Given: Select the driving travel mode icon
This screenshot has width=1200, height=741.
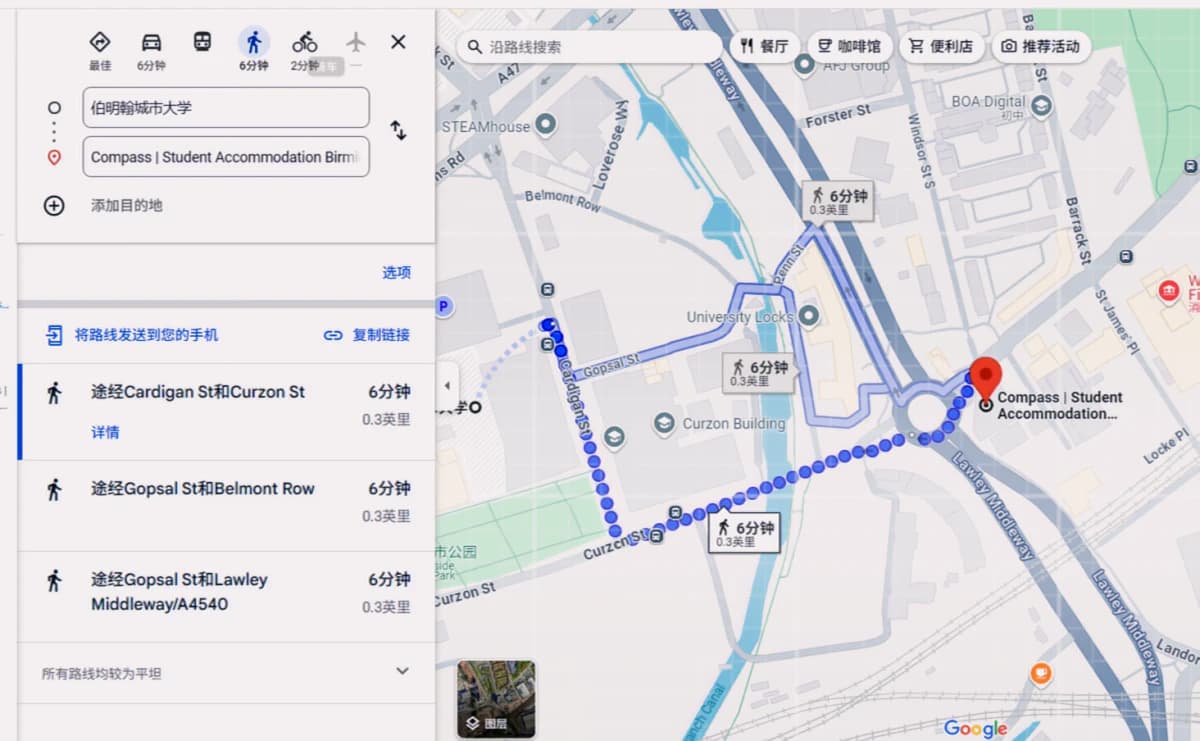Looking at the screenshot, I should coord(151,42).
